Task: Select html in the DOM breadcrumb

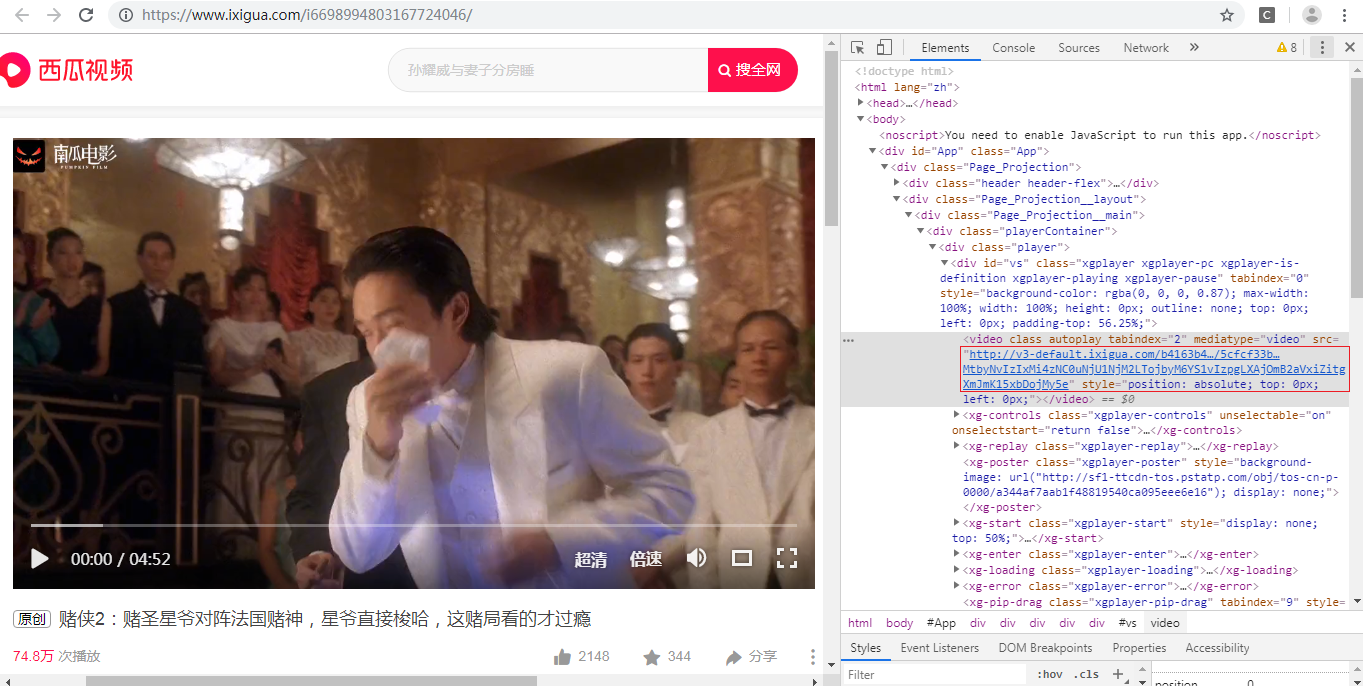Action: pos(860,623)
